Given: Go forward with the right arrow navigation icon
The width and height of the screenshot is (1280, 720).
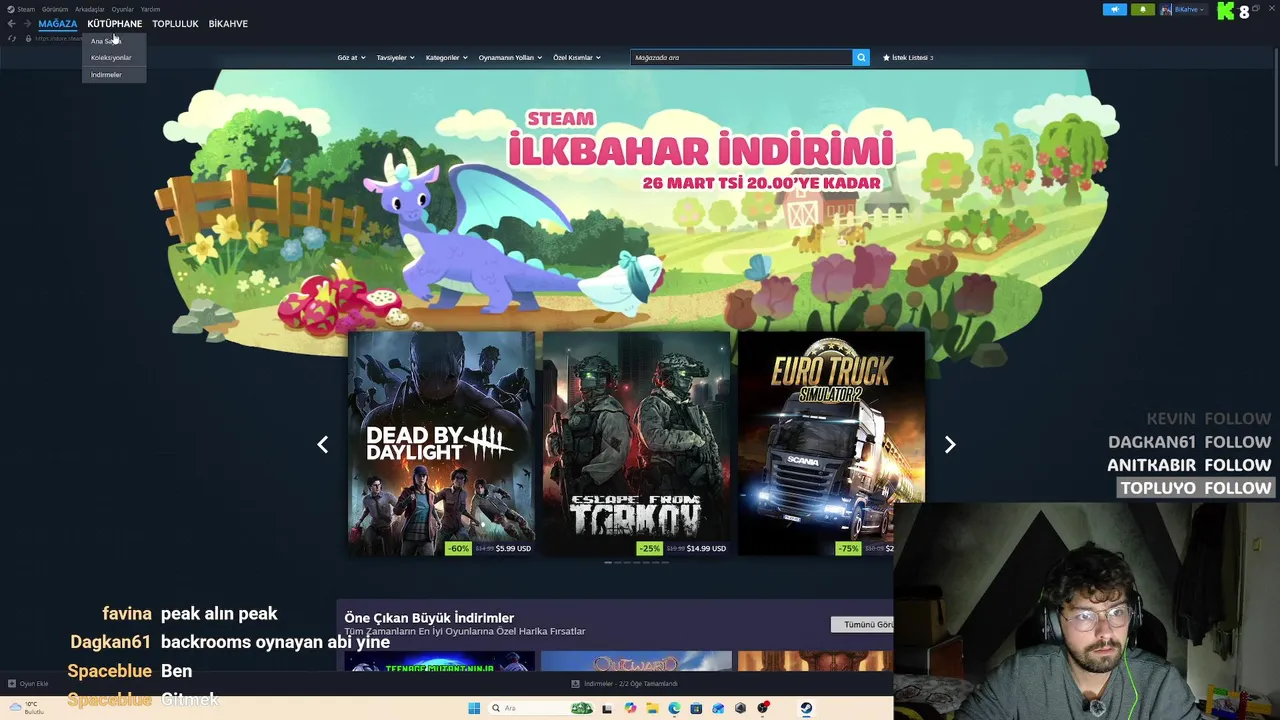Looking at the screenshot, I should (27, 23).
